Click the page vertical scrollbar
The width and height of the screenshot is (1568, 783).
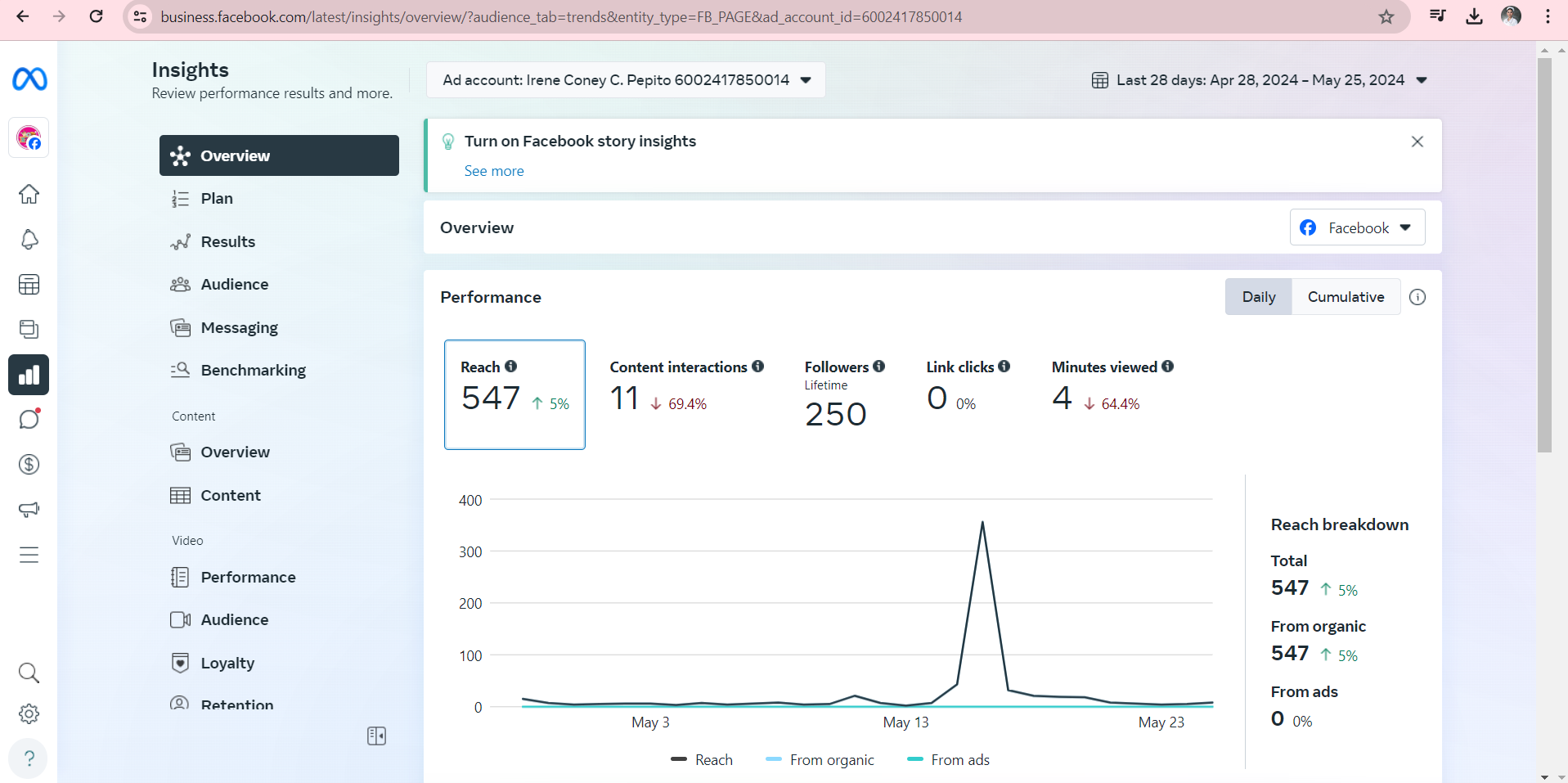point(1544,254)
